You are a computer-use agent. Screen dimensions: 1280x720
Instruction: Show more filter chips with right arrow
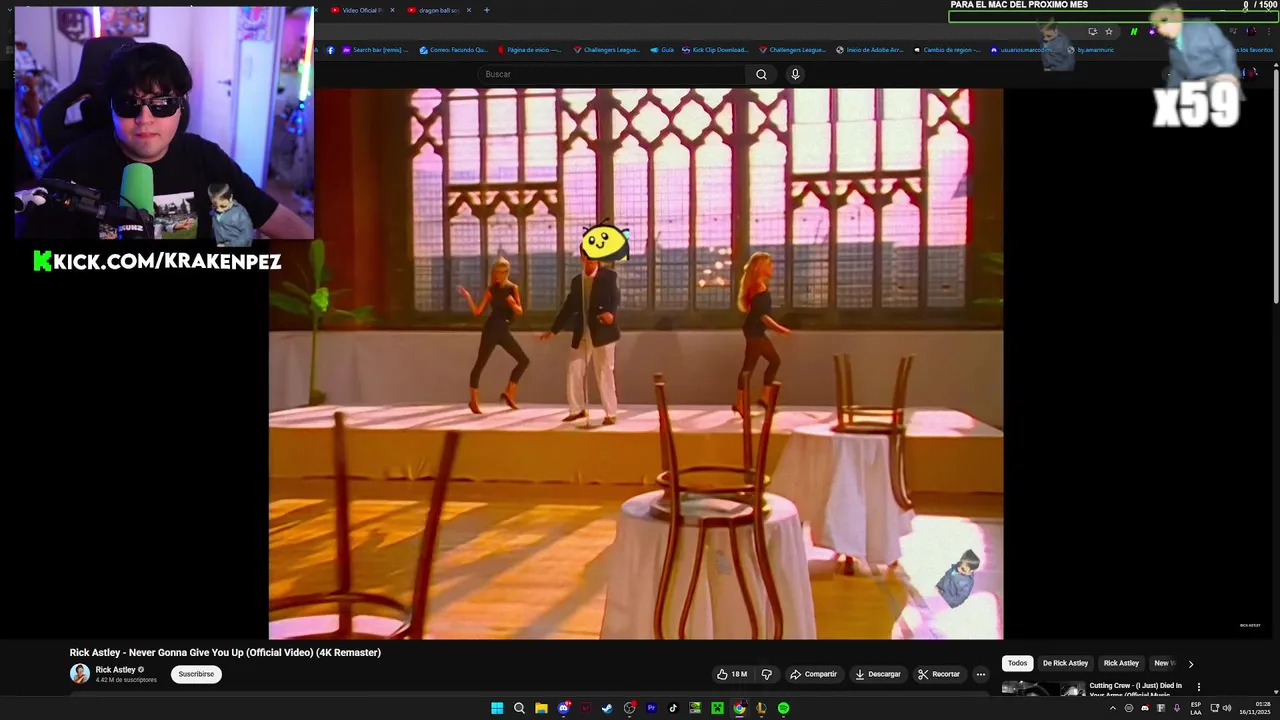(x=1190, y=664)
